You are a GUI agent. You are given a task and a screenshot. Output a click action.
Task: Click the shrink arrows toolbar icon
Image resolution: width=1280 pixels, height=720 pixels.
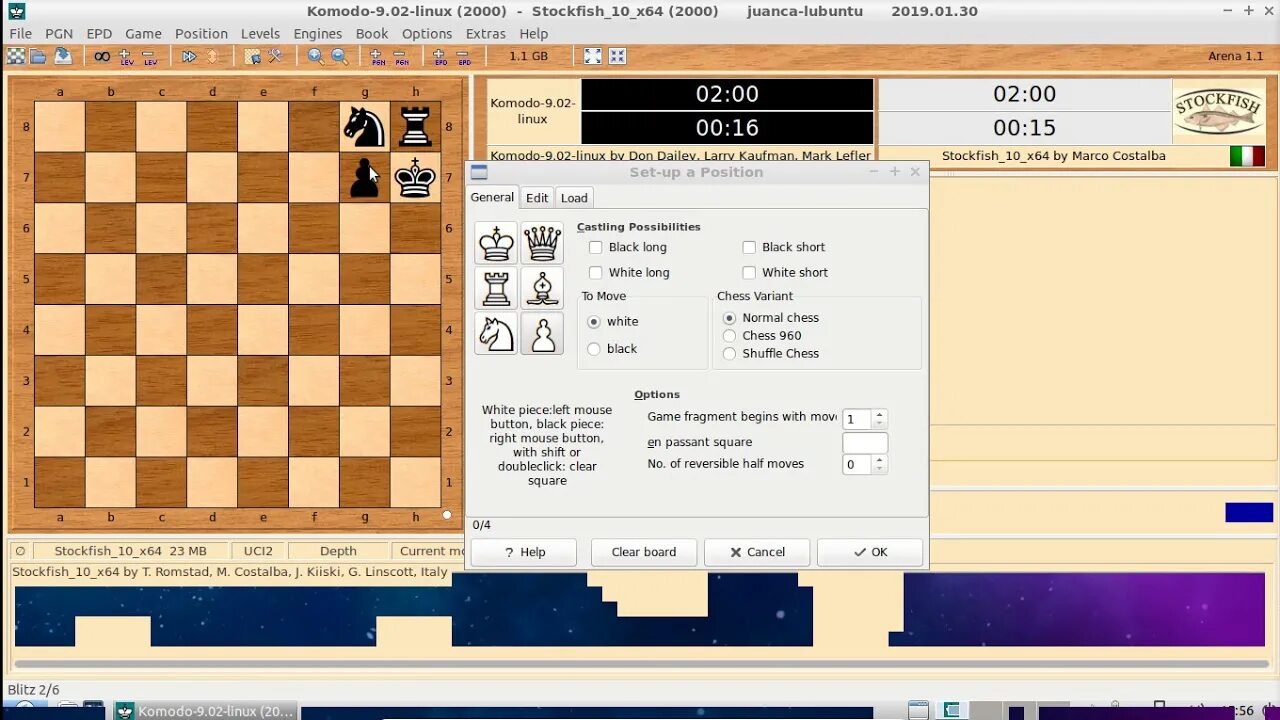click(617, 56)
